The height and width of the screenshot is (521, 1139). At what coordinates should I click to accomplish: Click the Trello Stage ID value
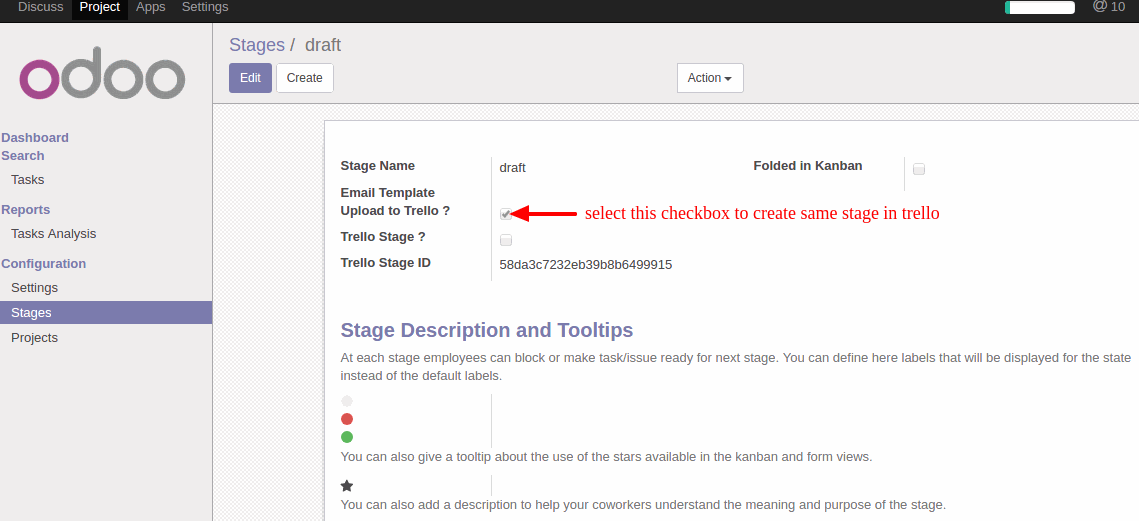(x=585, y=264)
